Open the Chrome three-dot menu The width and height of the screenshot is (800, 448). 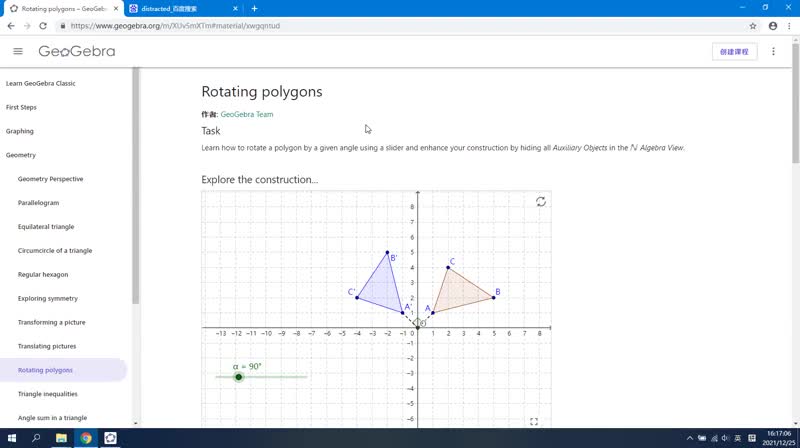tap(789, 26)
